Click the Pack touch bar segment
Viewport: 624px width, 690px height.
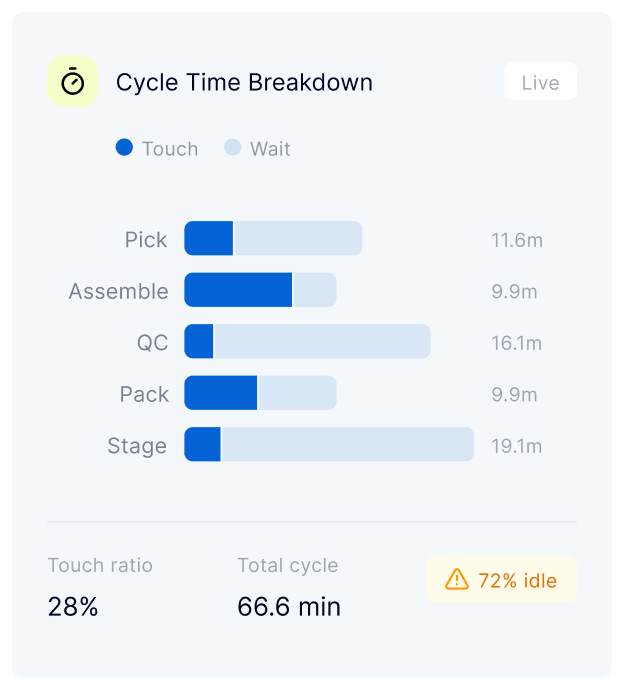pyautogui.click(x=220, y=393)
